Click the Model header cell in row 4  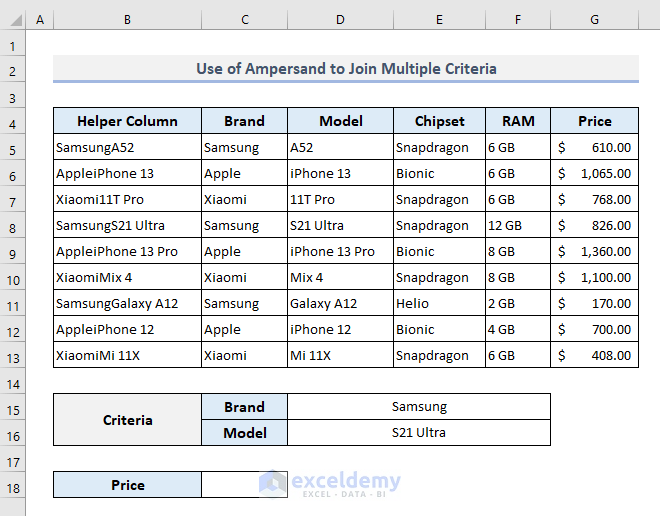click(340, 121)
